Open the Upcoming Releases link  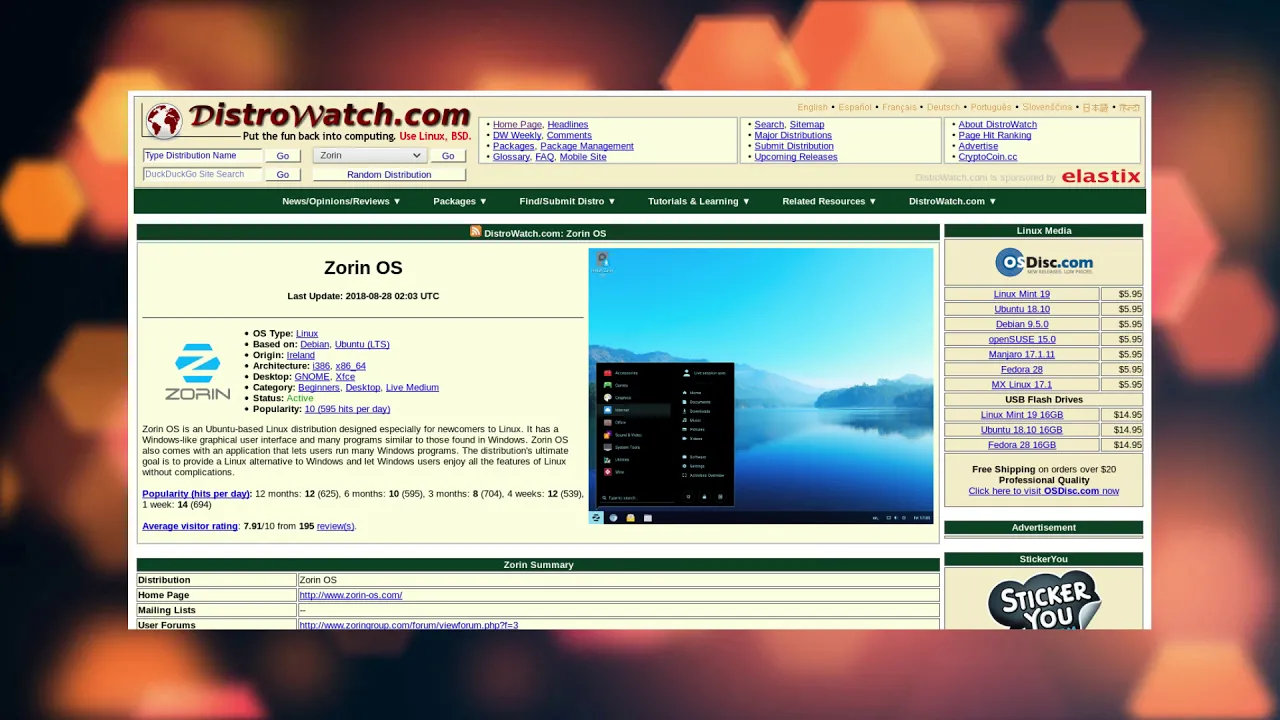pyautogui.click(x=796, y=157)
